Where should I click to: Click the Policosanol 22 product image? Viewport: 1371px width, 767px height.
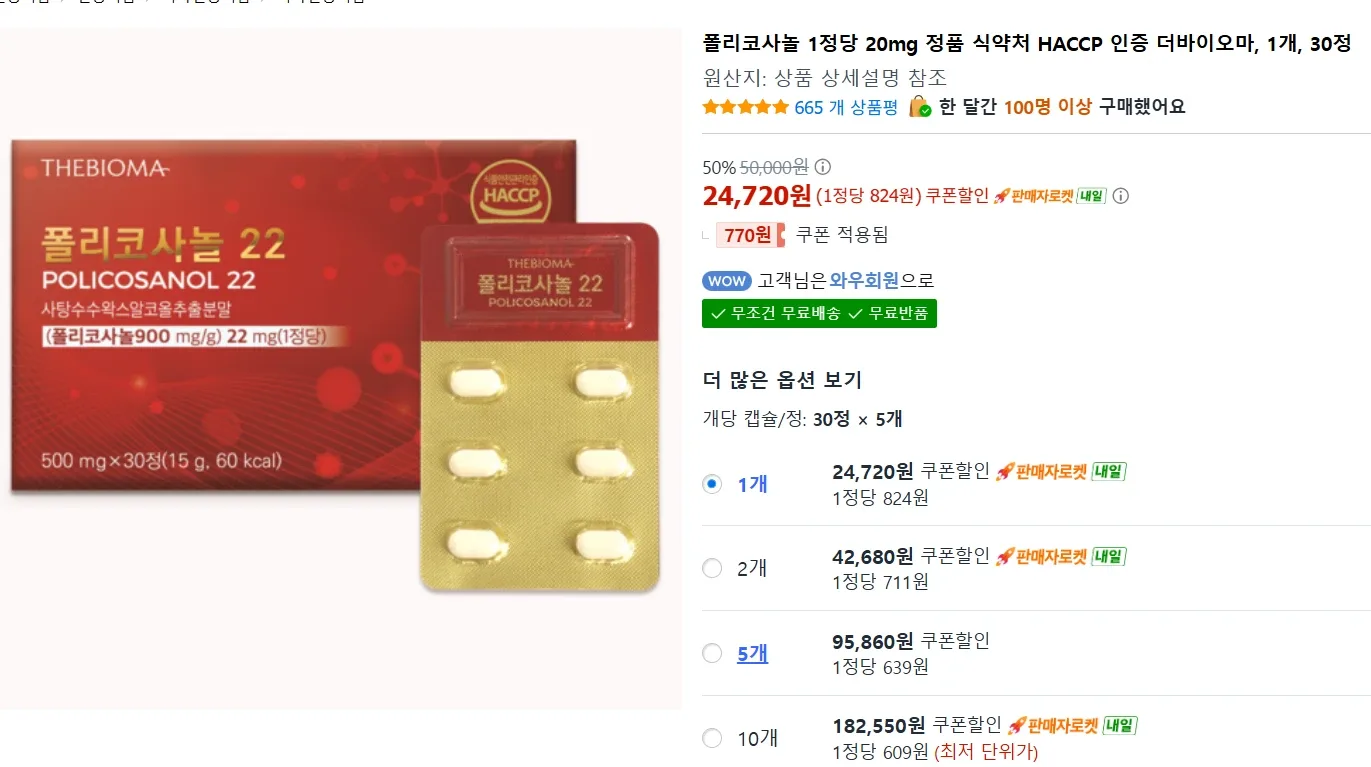pos(340,368)
